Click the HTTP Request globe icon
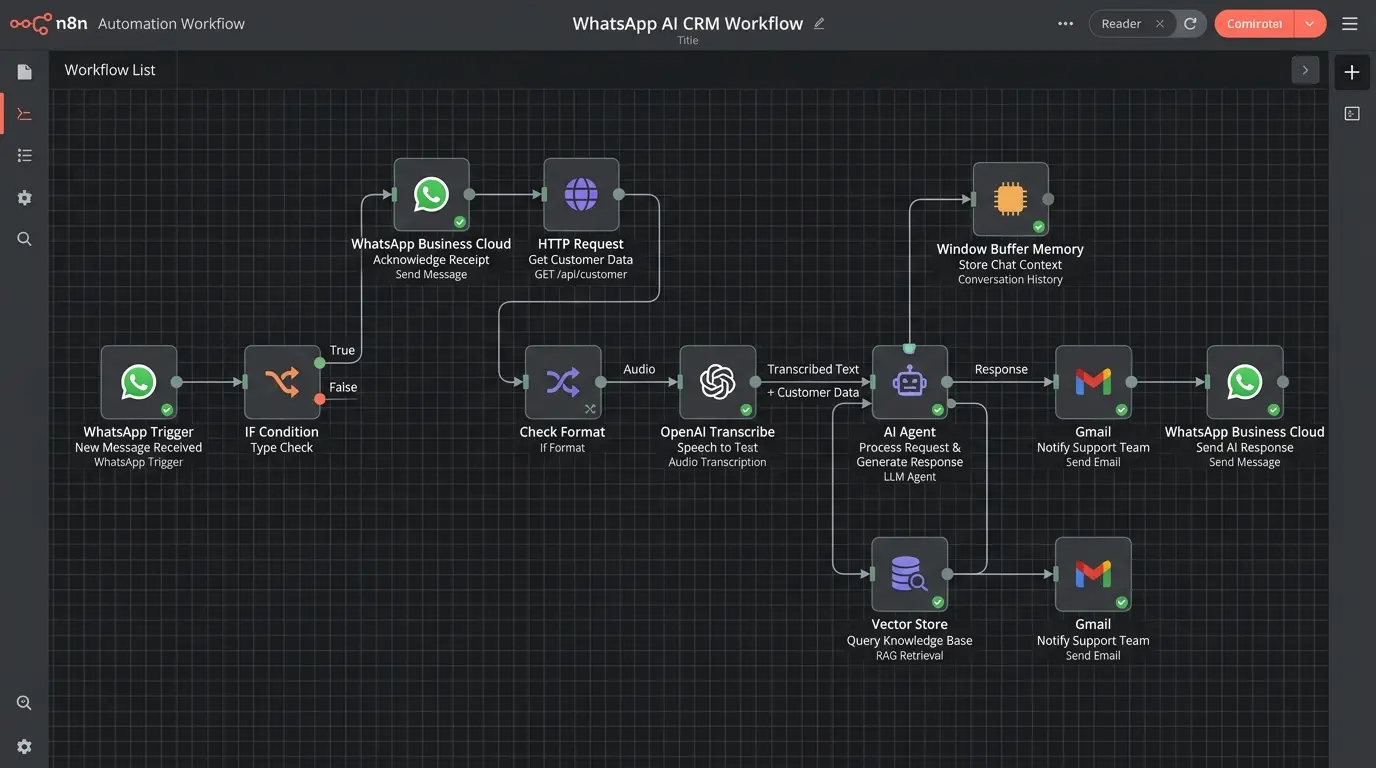1376x768 pixels. (x=581, y=193)
